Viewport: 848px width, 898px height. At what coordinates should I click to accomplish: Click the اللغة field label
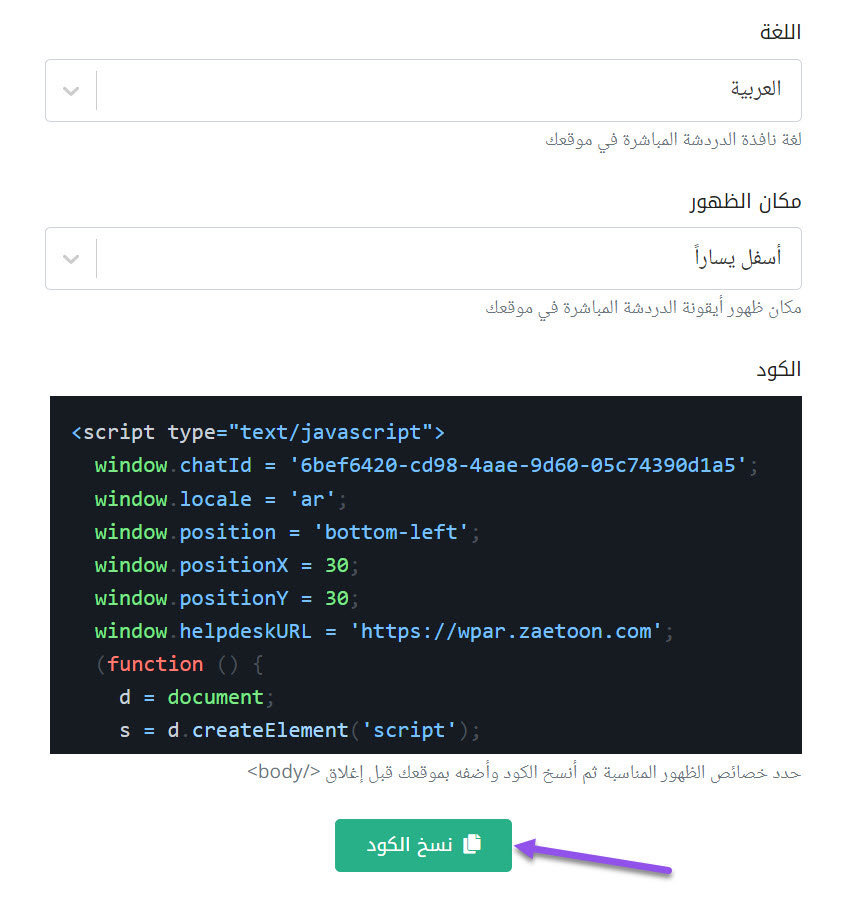pyautogui.click(x=780, y=32)
